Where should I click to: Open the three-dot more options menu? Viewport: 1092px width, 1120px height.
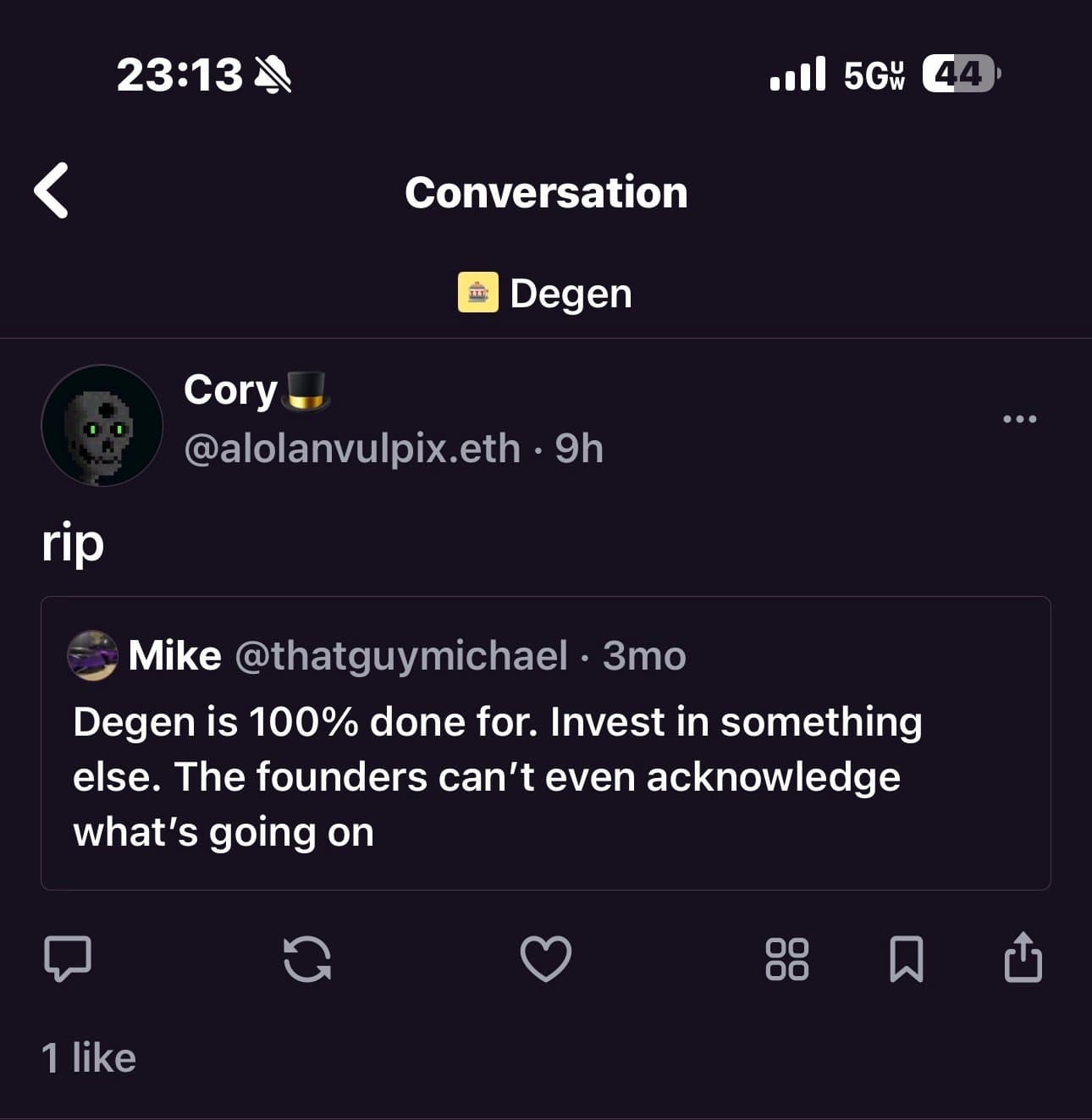coord(1019,418)
